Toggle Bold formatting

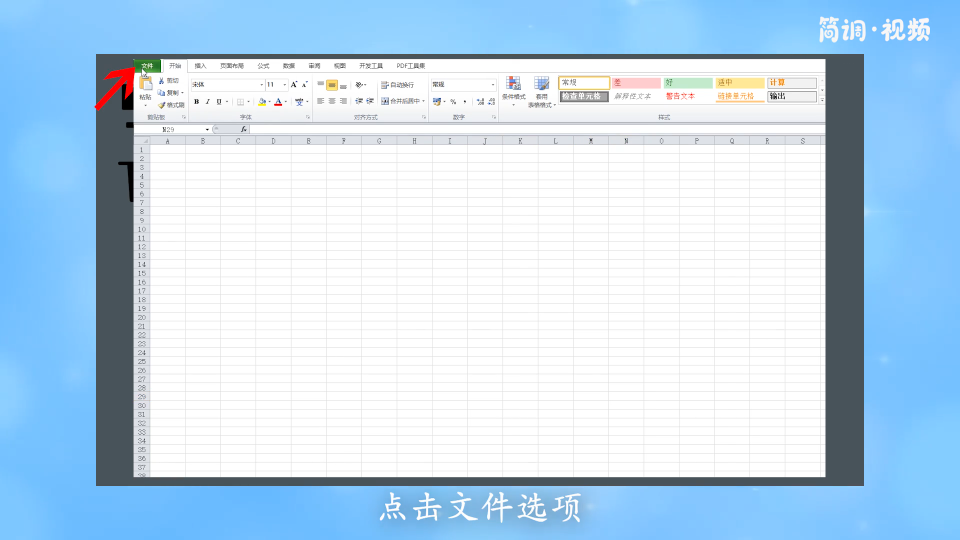196,101
